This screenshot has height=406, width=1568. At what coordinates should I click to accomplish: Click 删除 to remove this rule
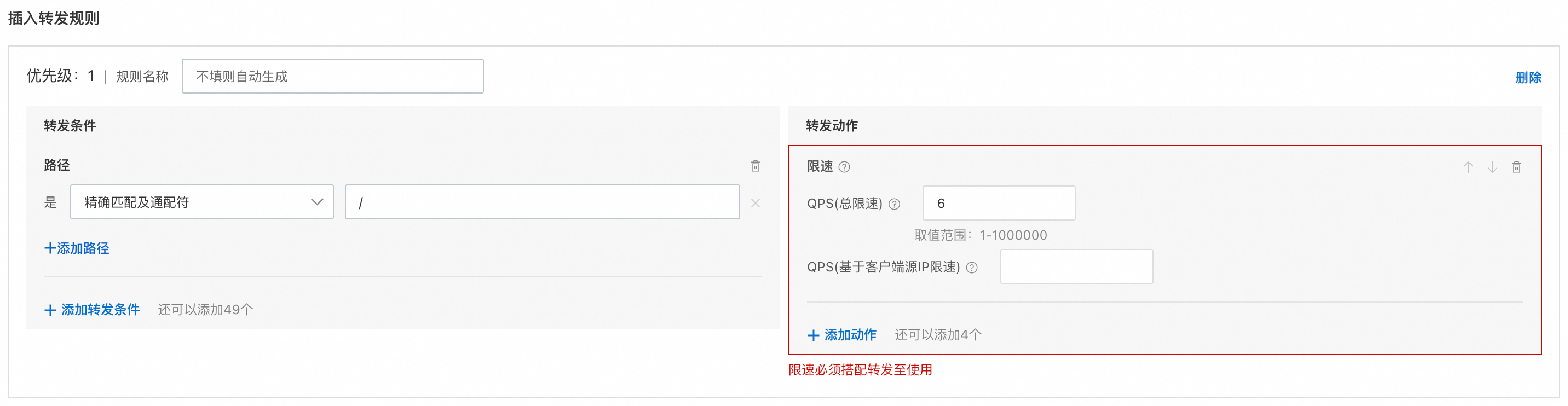click(x=1527, y=77)
